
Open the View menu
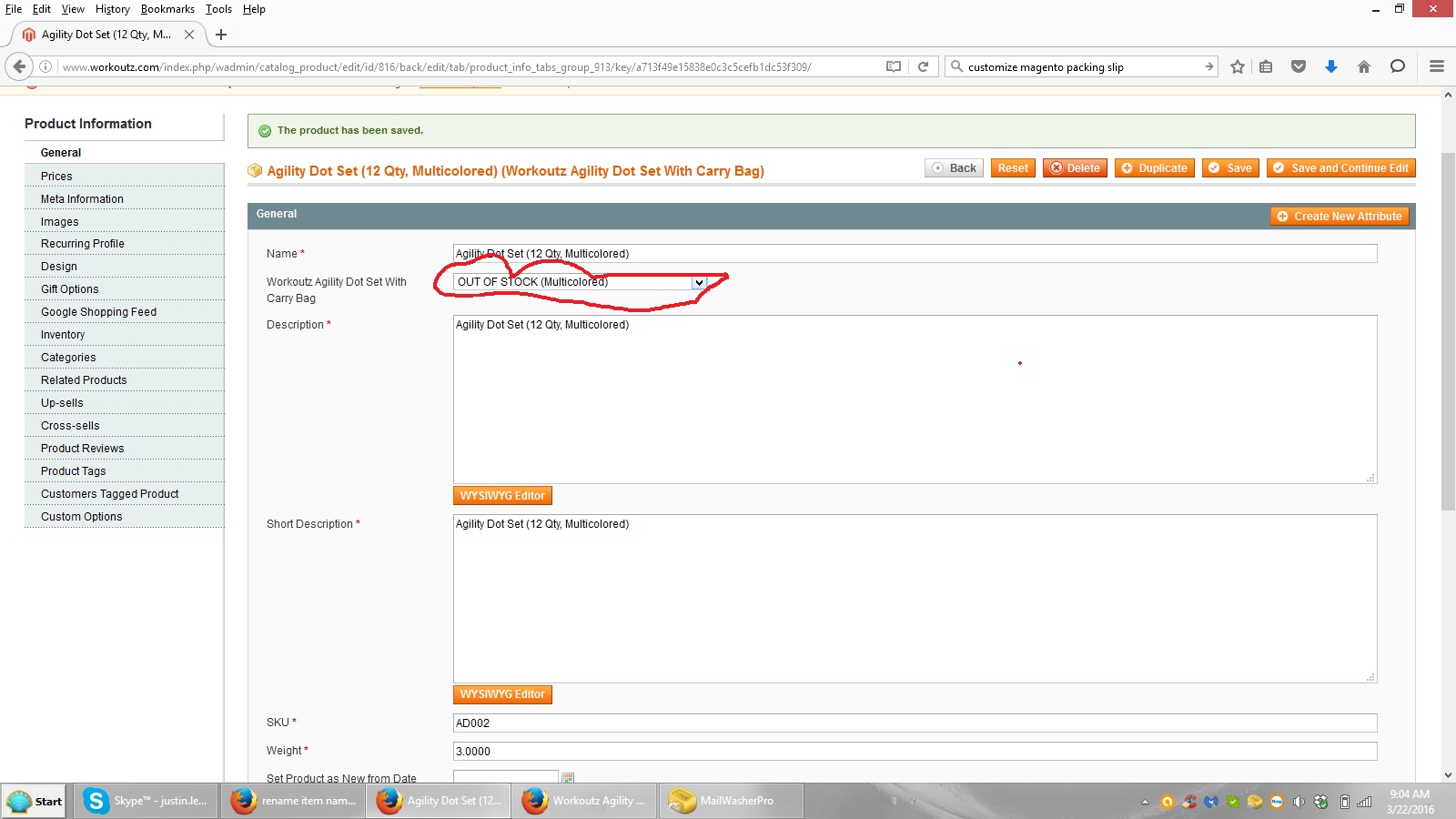73,9
